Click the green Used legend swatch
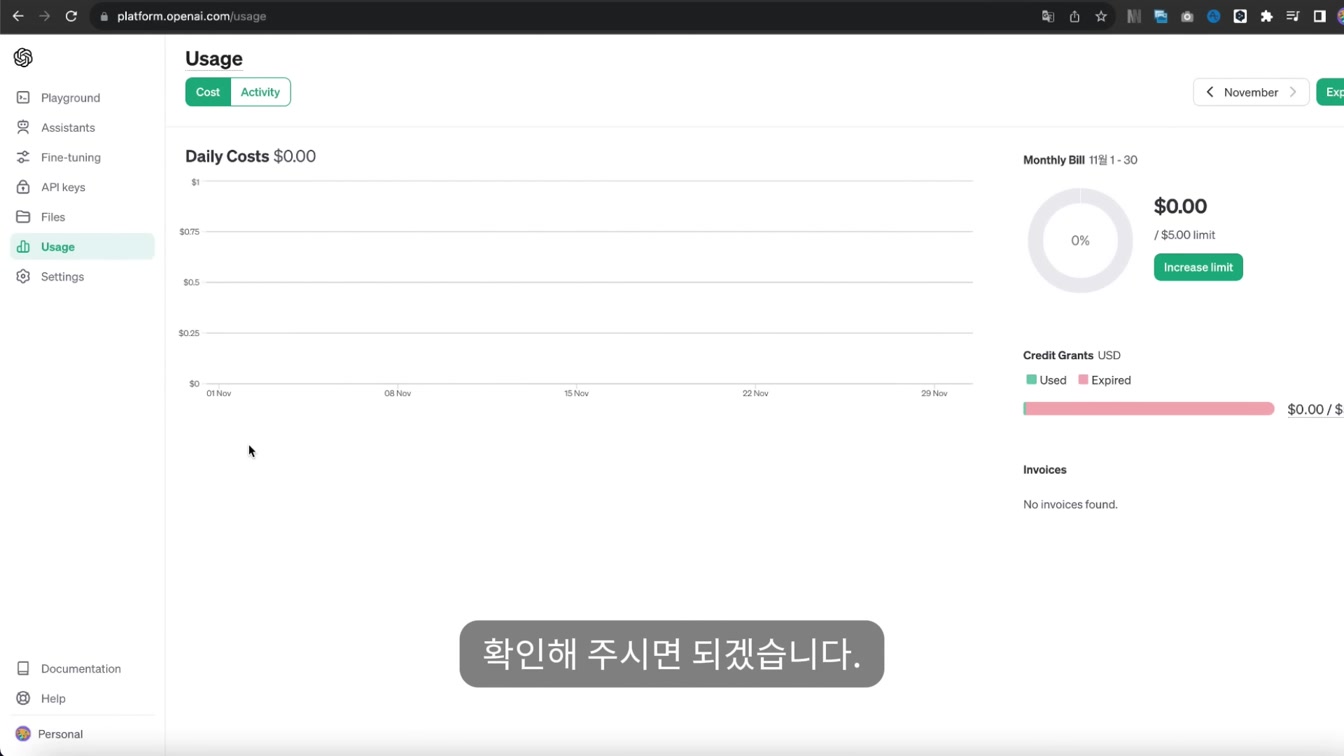Image resolution: width=1344 pixels, height=756 pixels. (1031, 380)
